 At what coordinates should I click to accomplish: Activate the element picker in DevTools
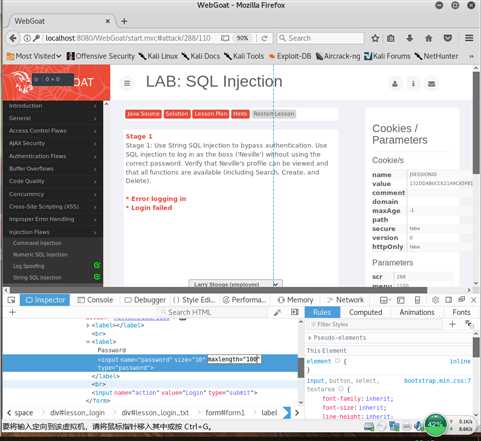[11, 300]
